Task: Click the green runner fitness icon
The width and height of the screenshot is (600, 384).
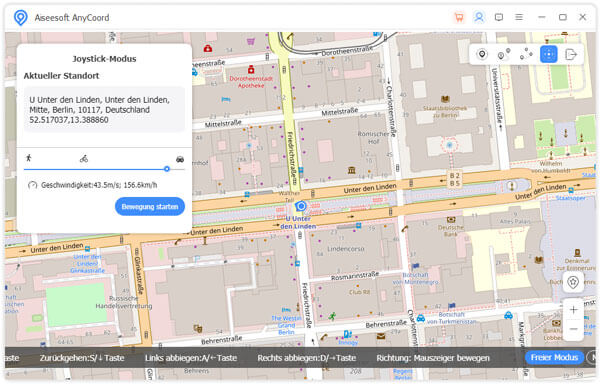Action: point(332,316)
